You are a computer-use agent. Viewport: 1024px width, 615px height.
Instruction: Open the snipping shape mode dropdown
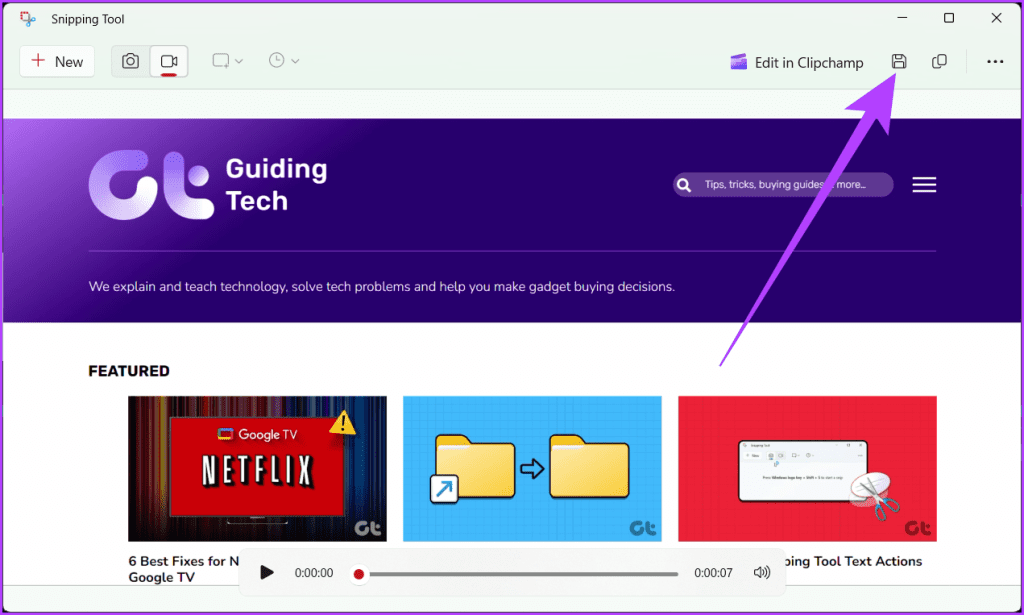(227, 61)
